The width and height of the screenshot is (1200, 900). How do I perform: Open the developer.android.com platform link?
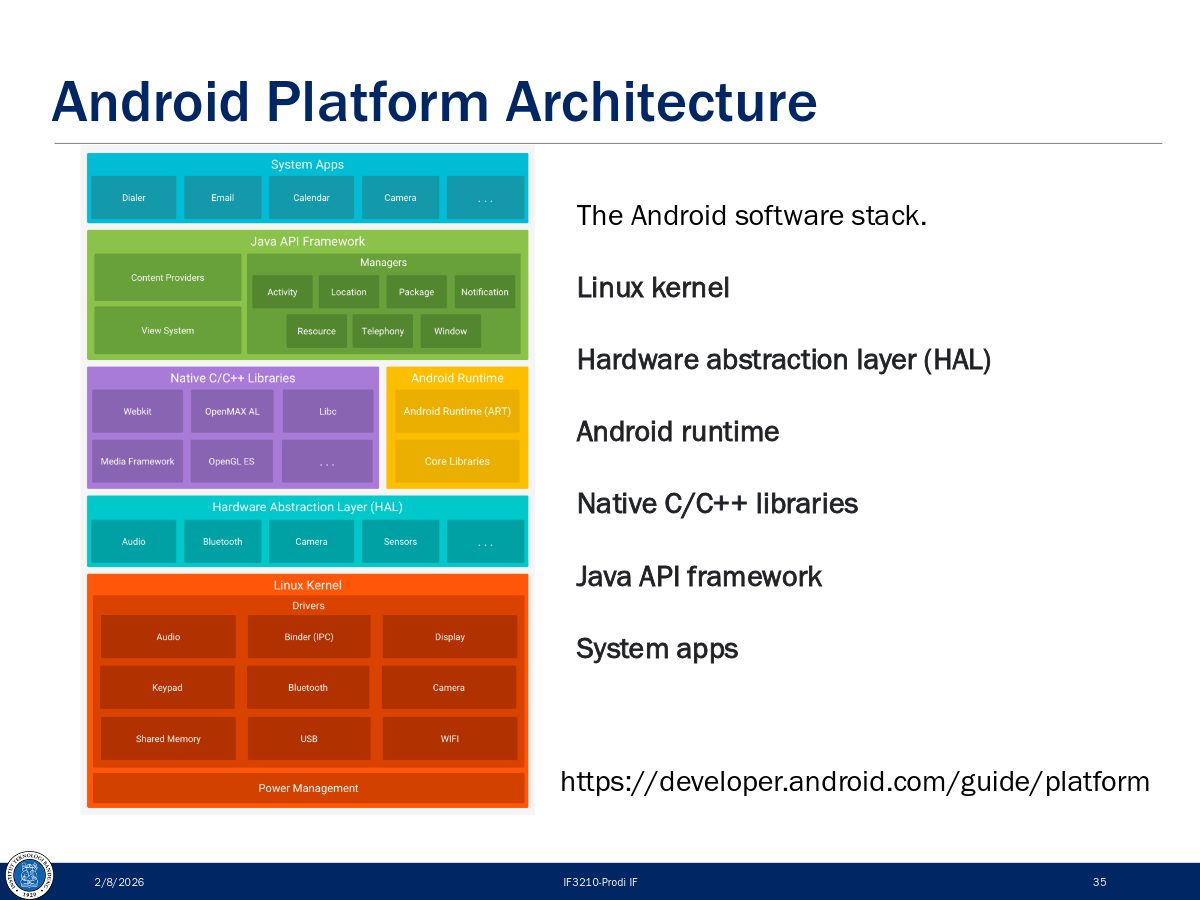855,782
